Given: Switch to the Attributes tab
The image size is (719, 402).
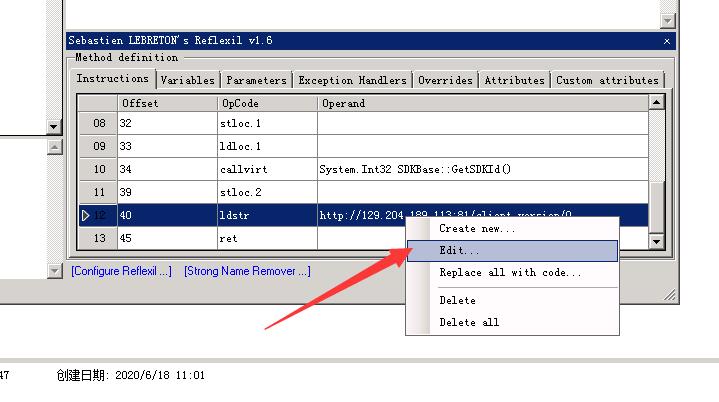Looking at the screenshot, I should (514, 80).
